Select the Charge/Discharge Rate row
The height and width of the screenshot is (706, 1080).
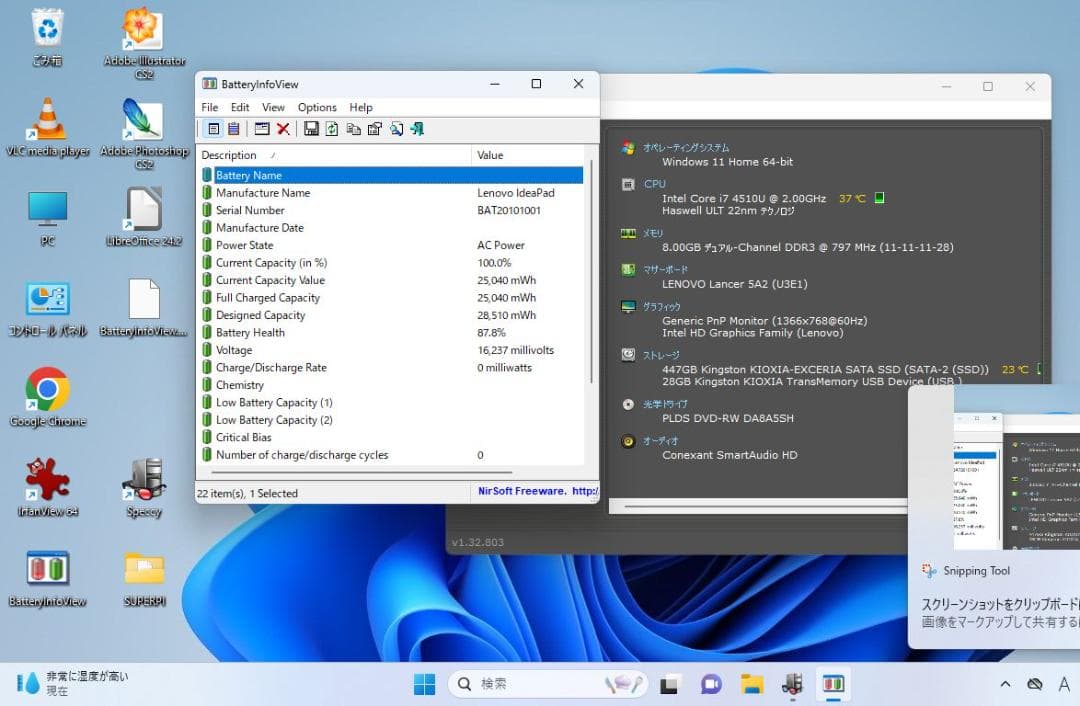click(x=392, y=368)
